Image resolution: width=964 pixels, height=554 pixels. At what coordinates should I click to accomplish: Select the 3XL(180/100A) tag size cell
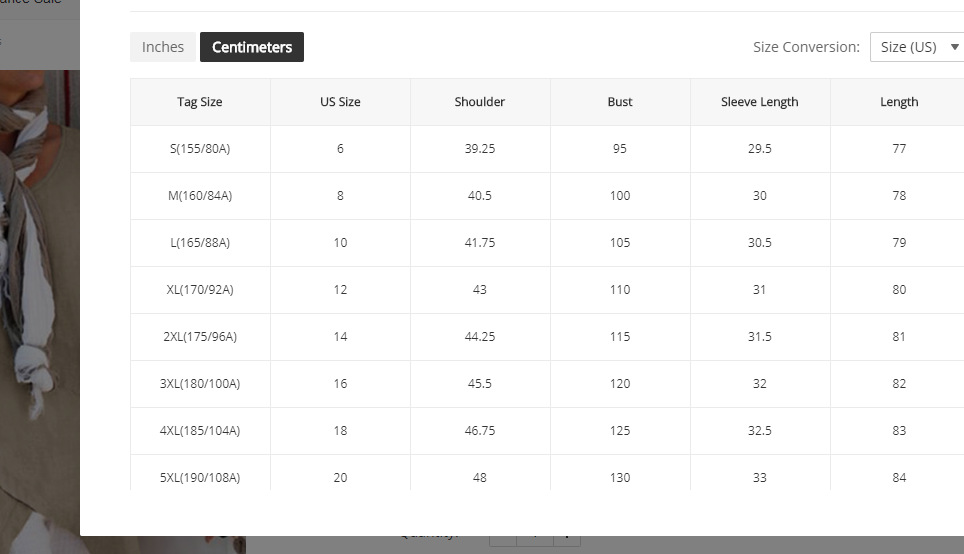pyautogui.click(x=200, y=384)
